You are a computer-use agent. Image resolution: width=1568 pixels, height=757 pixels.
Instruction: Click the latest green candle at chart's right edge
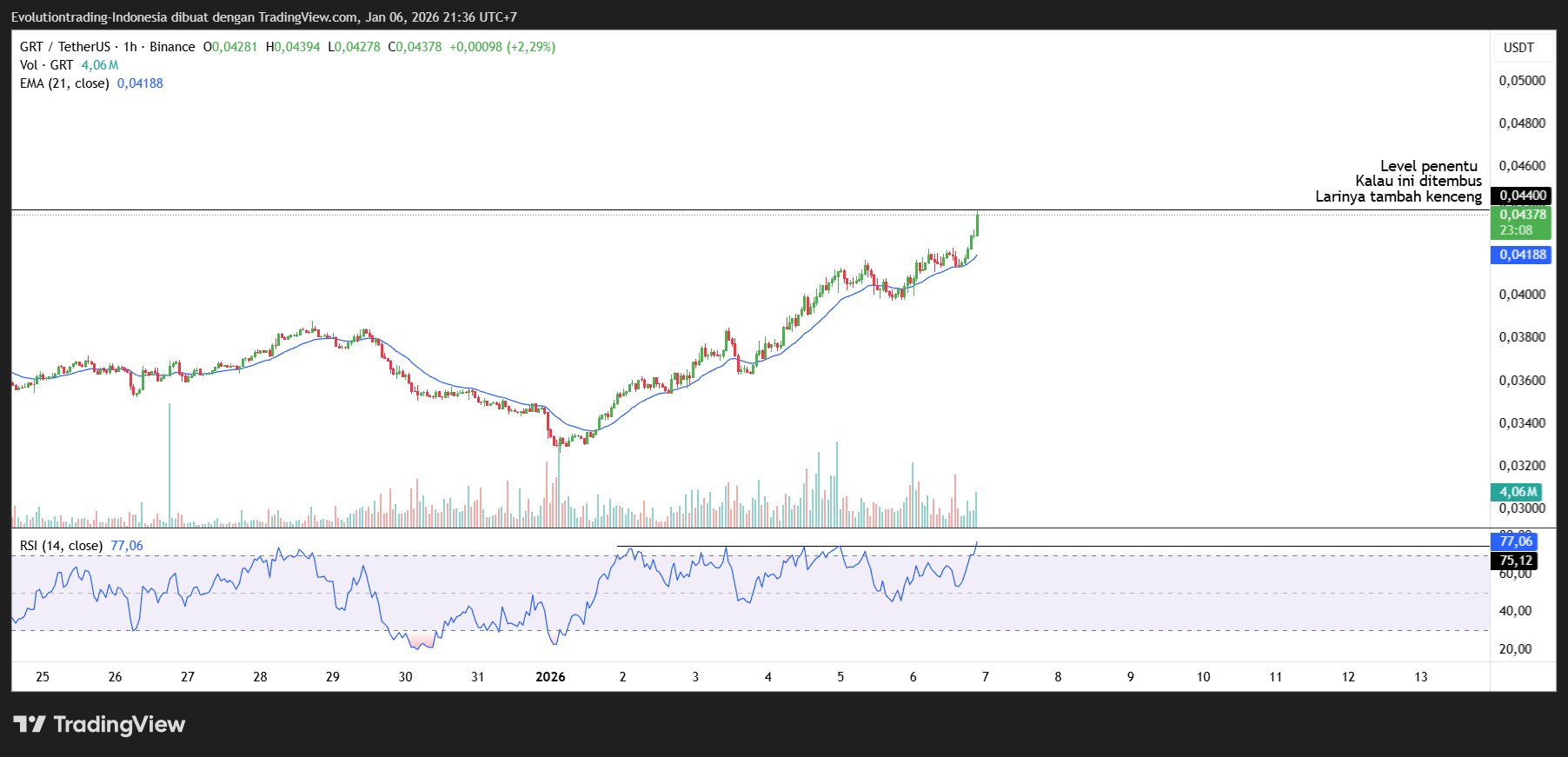(977, 224)
